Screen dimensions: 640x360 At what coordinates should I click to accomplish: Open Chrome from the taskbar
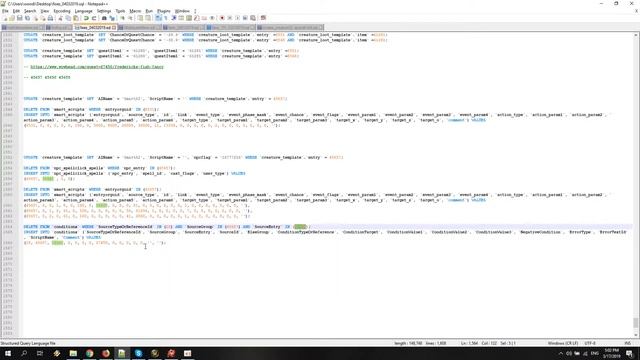pos(89,353)
